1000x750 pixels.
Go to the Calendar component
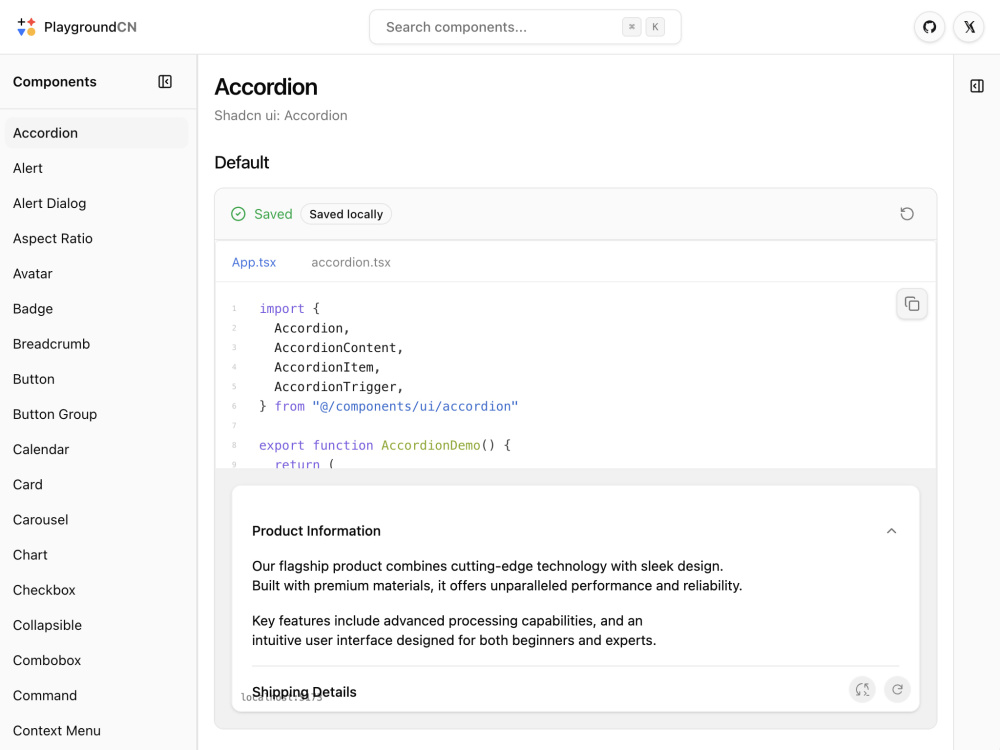point(96,449)
